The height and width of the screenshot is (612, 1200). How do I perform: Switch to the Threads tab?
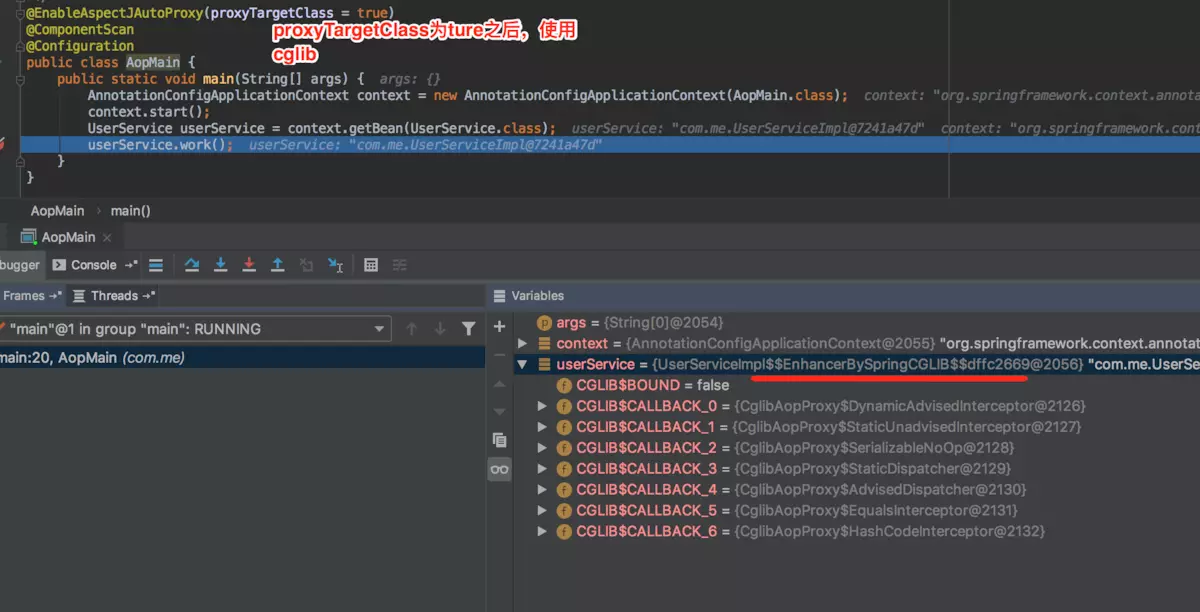pyautogui.click(x=113, y=295)
